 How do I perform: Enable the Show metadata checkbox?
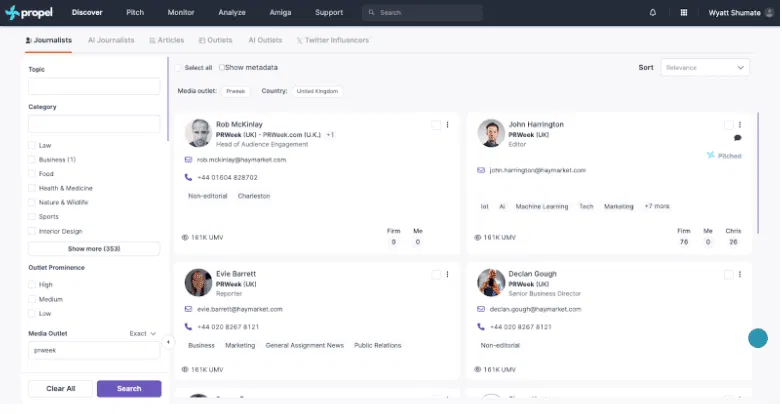[222, 67]
